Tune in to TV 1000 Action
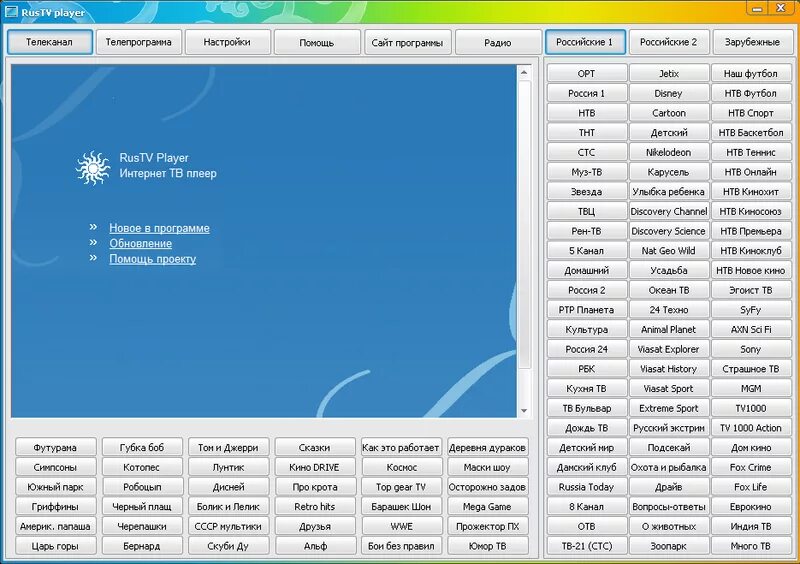The image size is (800, 564). pyautogui.click(x=751, y=428)
